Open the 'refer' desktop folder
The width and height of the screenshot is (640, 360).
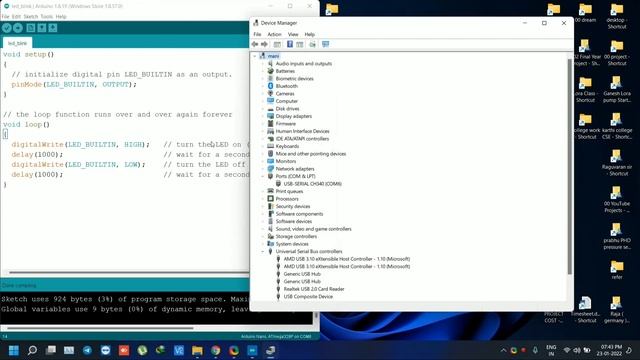(x=617, y=270)
